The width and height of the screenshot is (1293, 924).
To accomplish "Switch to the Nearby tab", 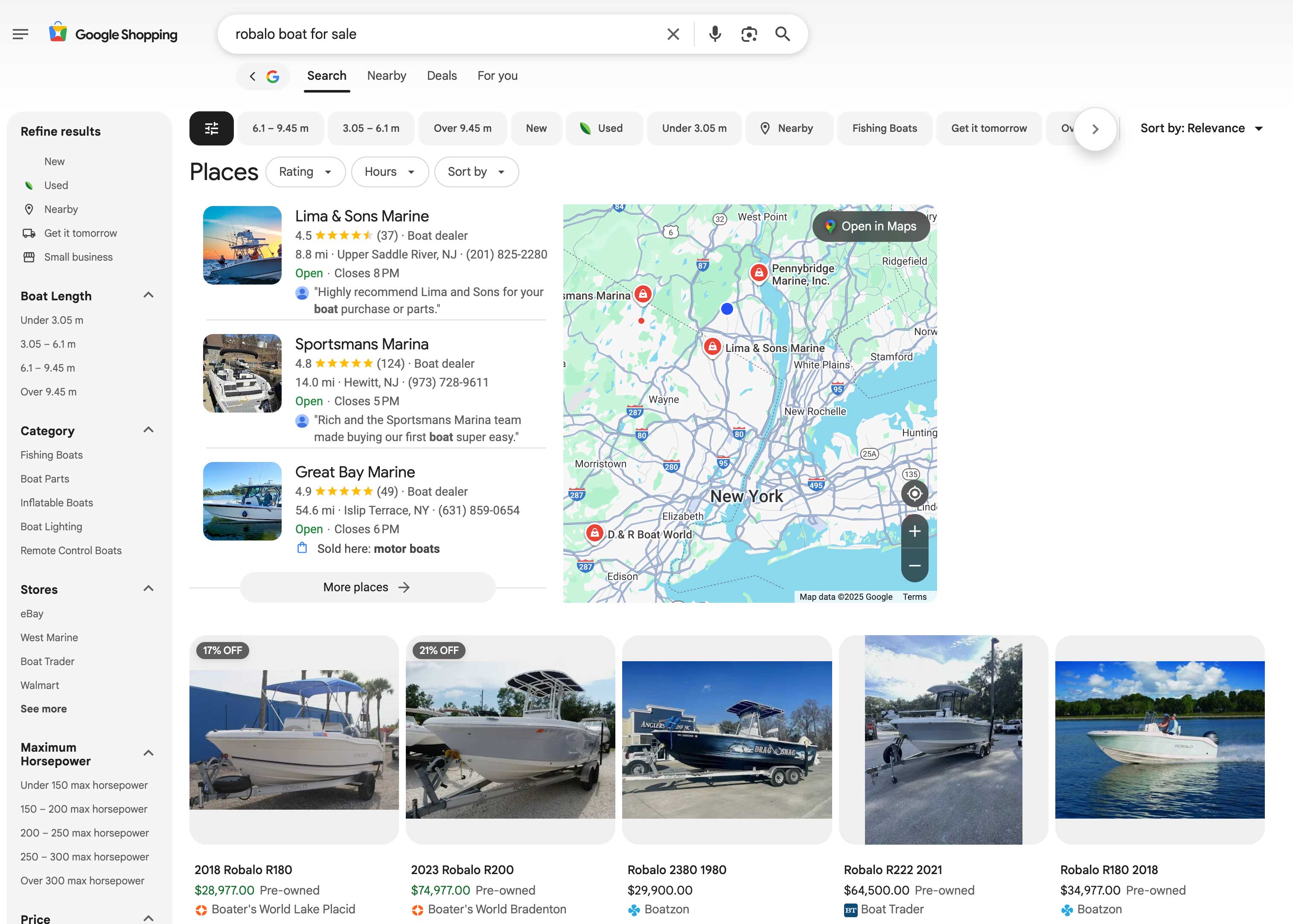I will click(x=386, y=75).
